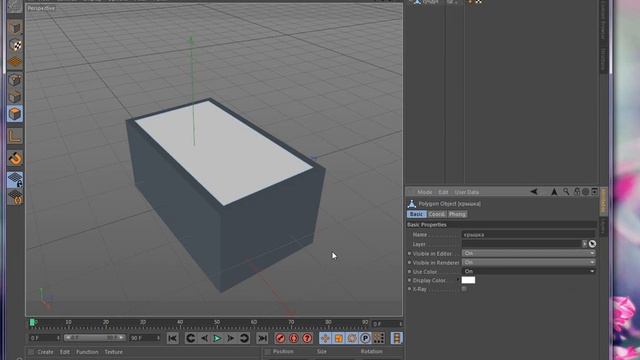640x360 pixels.
Task: Click the Layer picker round icon
Action: tap(592, 244)
